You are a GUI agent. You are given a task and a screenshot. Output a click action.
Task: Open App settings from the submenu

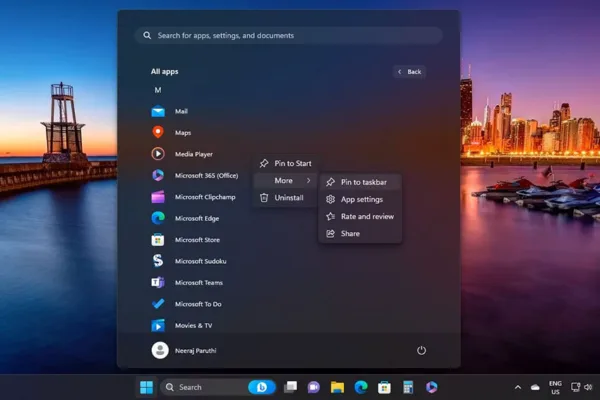pyautogui.click(x=360, y=199)
